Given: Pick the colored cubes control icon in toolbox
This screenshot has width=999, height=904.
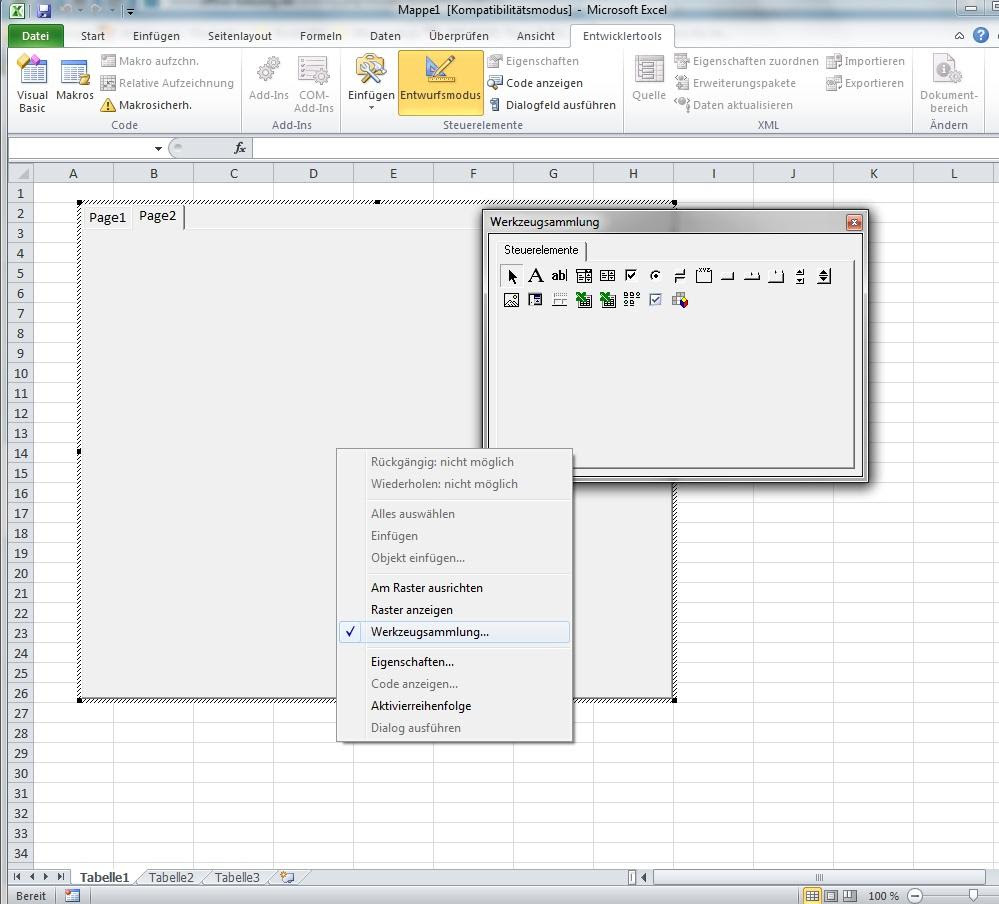Looking at the screenshot, I should pyautogui.click(x=679, y=300).
